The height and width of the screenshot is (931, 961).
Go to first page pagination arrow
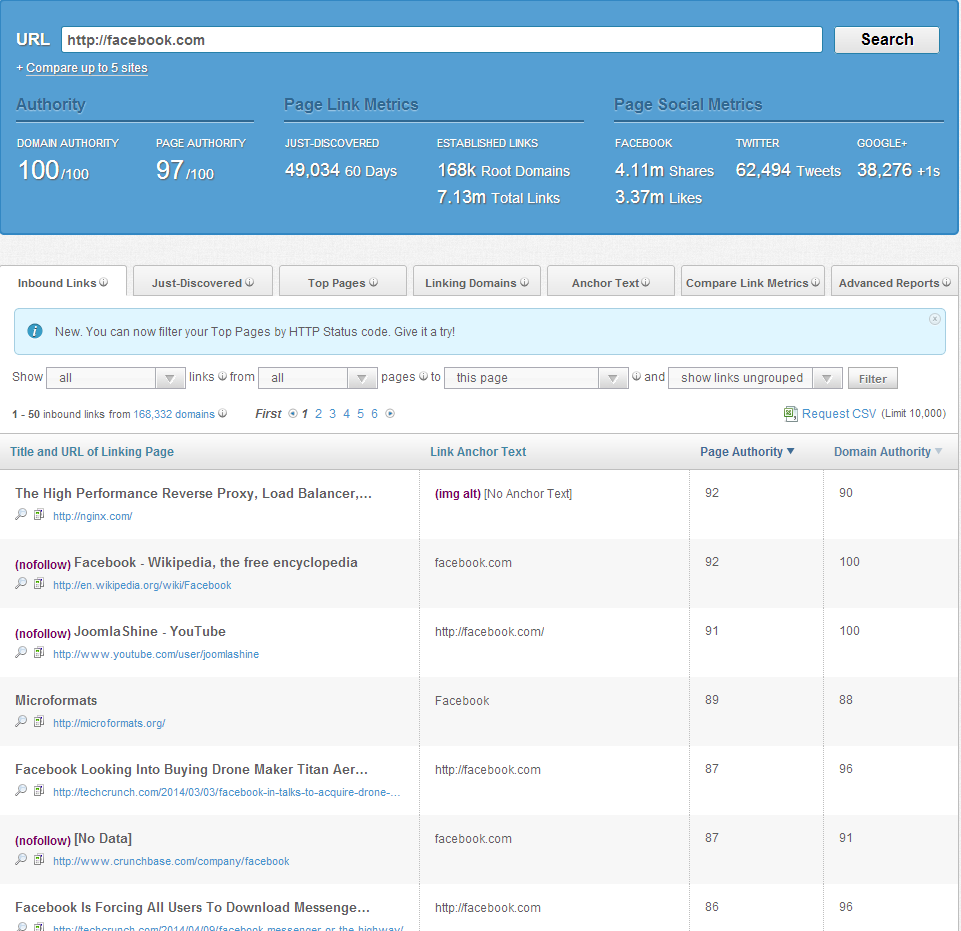(293, 414)
